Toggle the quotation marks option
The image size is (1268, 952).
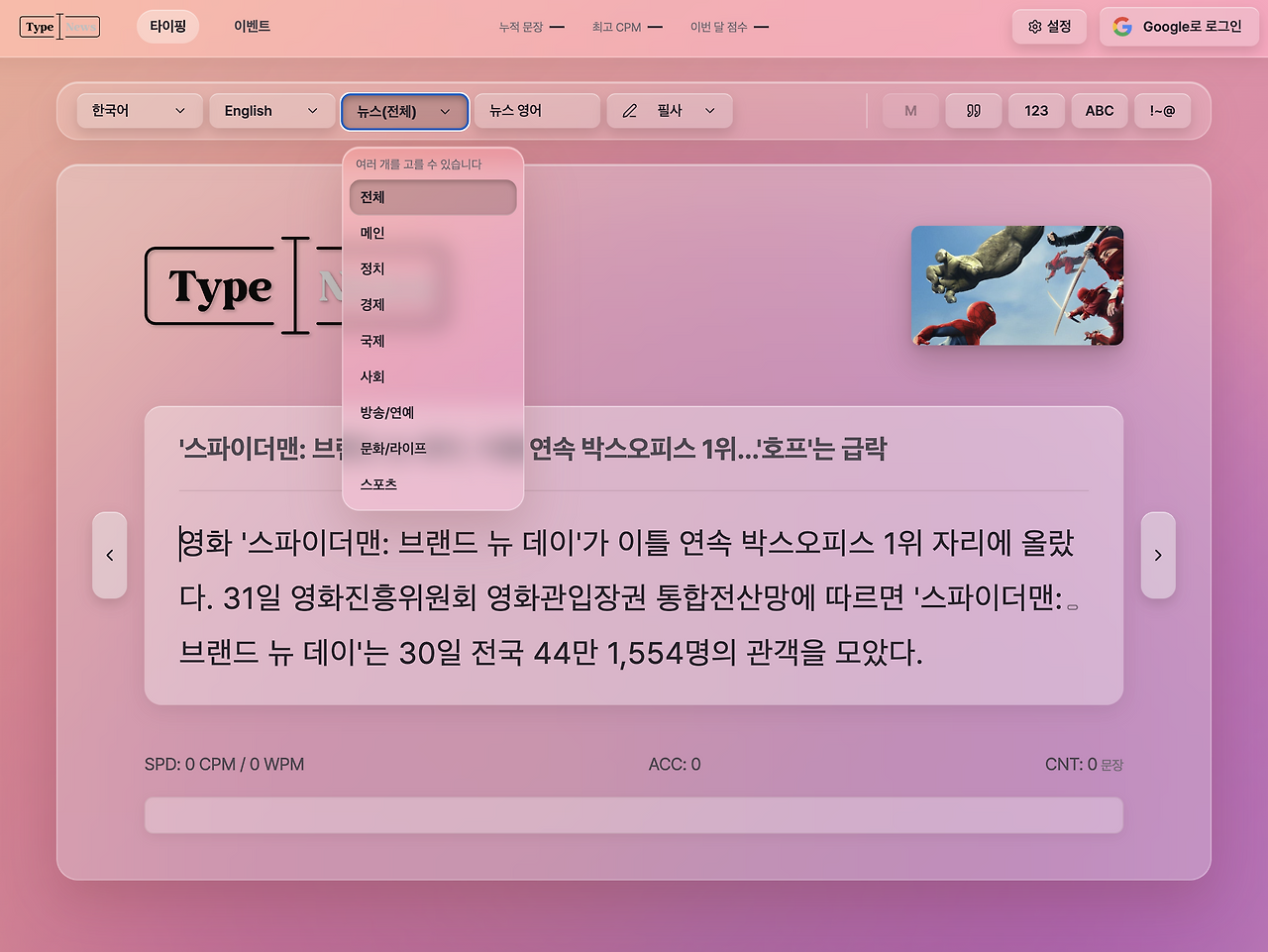coord(974,111)
